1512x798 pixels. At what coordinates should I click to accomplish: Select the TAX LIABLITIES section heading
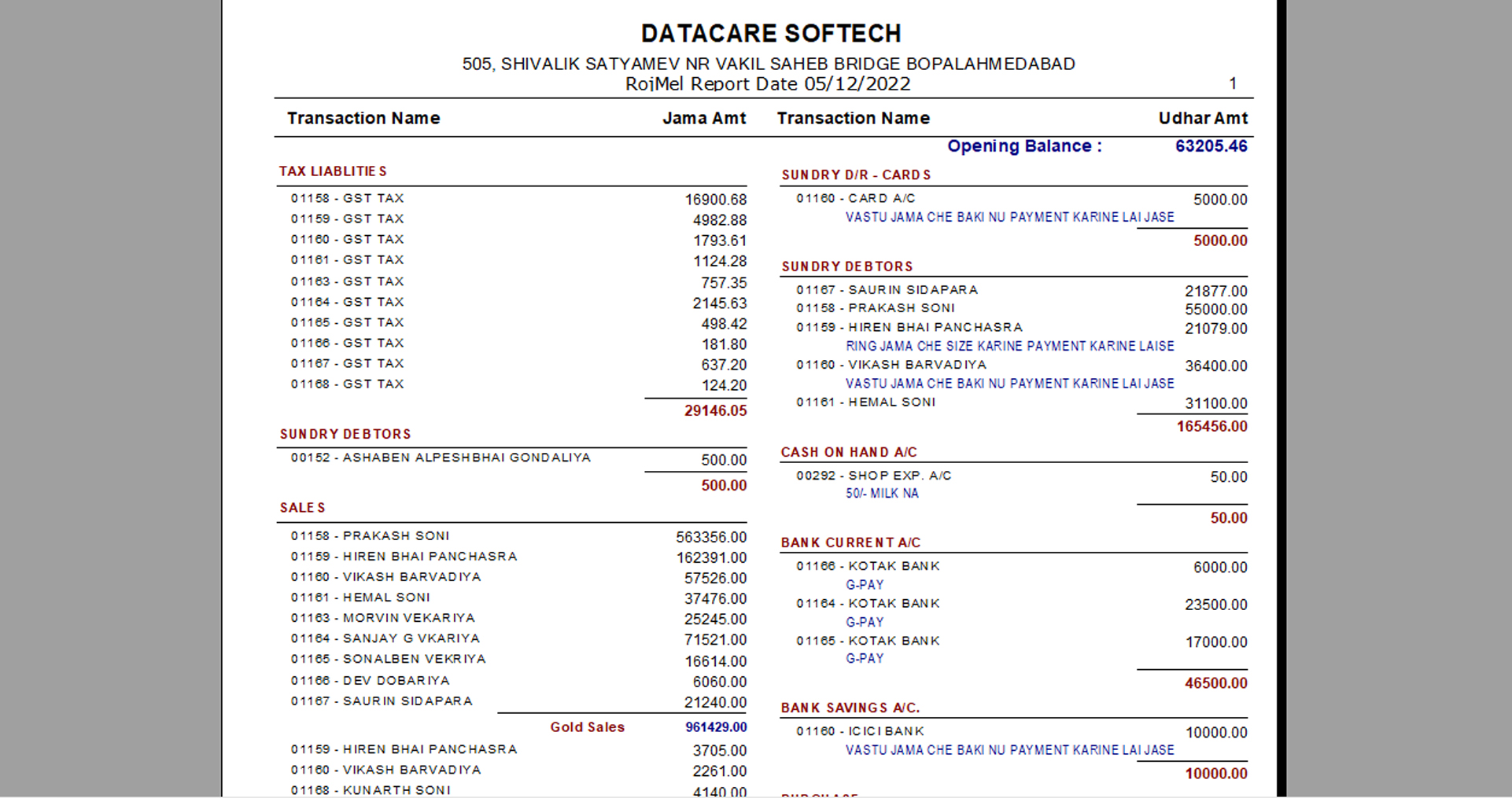tap(333, 171)
